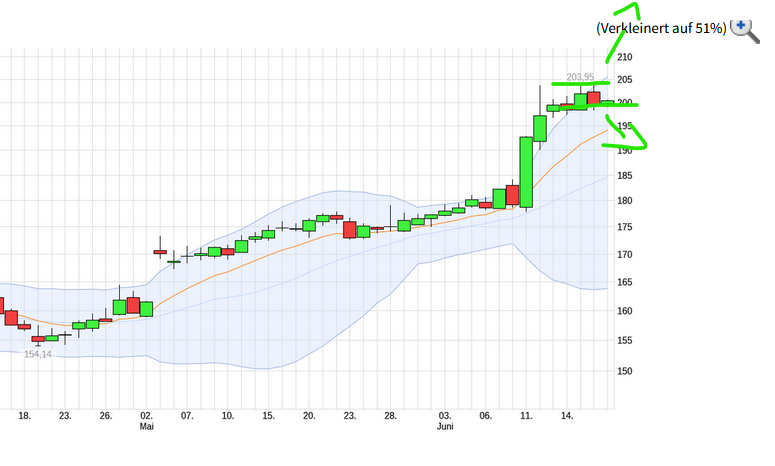Click the 'Juni' month label

pyautogui.click(x=445, y=426)
